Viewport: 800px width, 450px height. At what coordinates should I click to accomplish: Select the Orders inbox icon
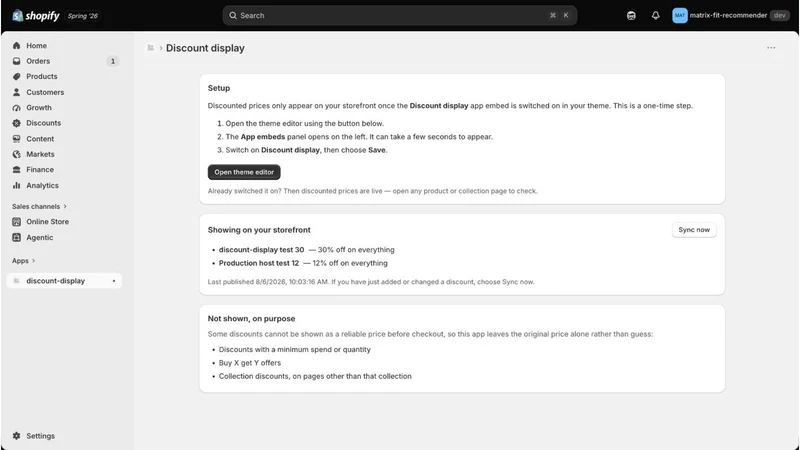(x=16, y=61)
